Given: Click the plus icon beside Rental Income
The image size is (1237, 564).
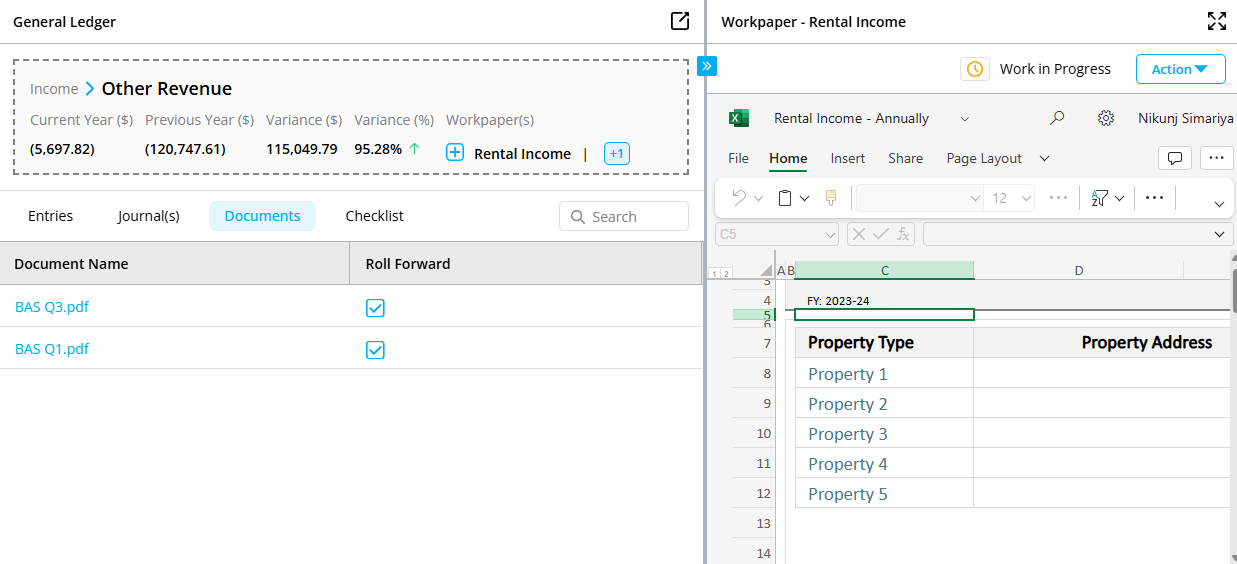Looking at the screenshot, I should click(x=455, y=153).
